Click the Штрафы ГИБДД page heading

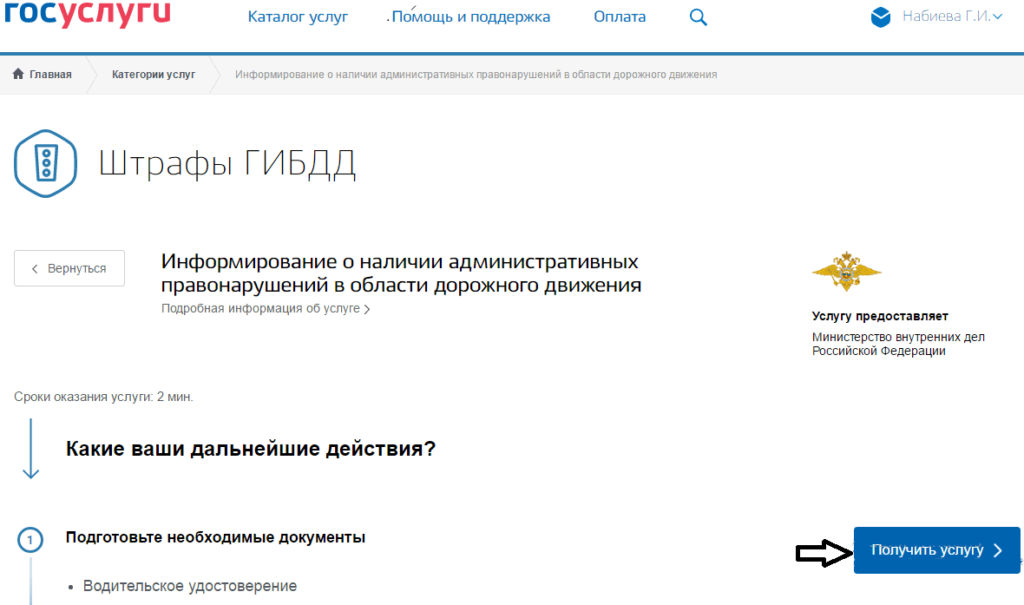[227, 164]
